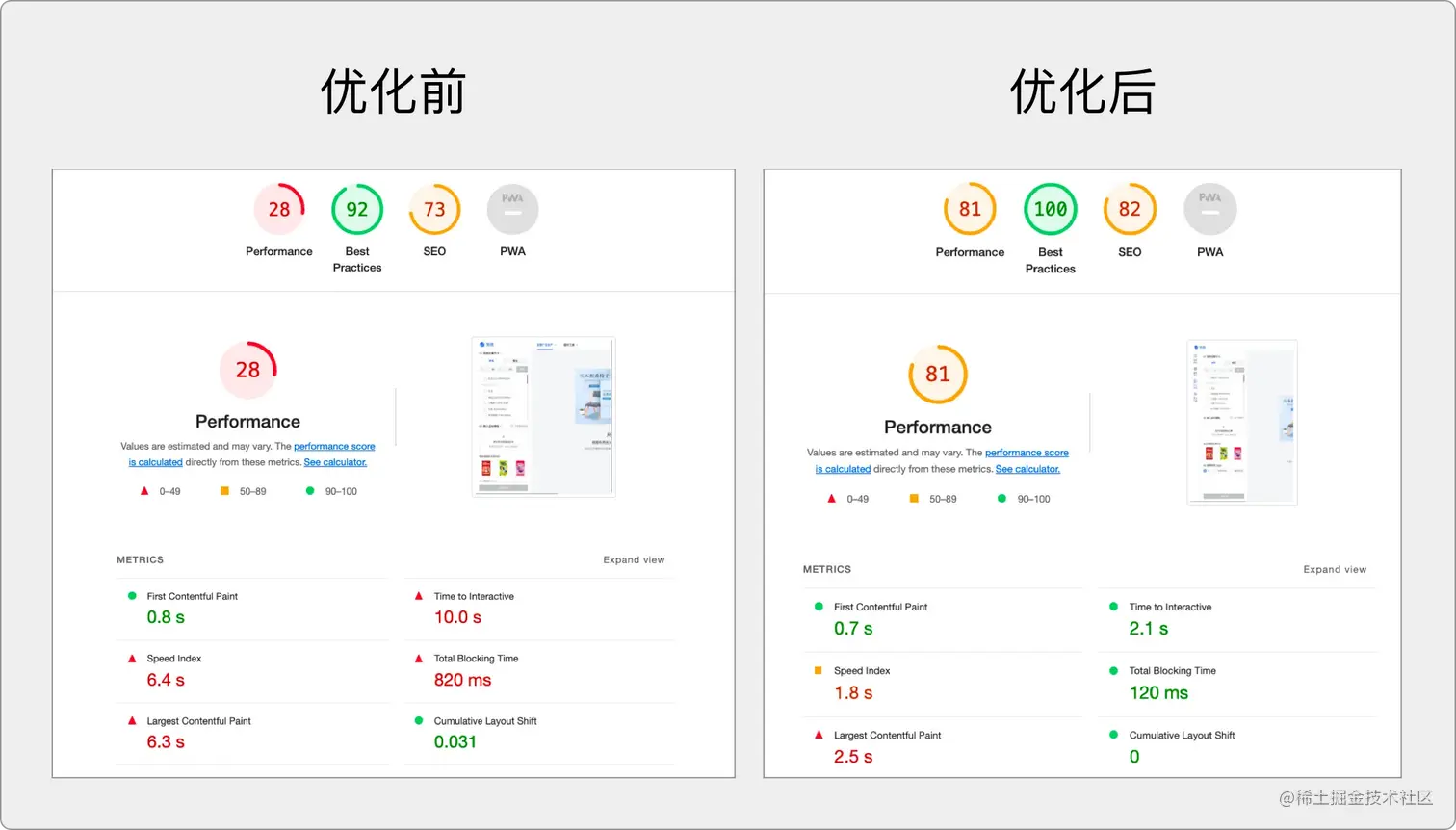
Task: Select the green Best Practices gauge showing 100
Action: (x=1050, y=208)
